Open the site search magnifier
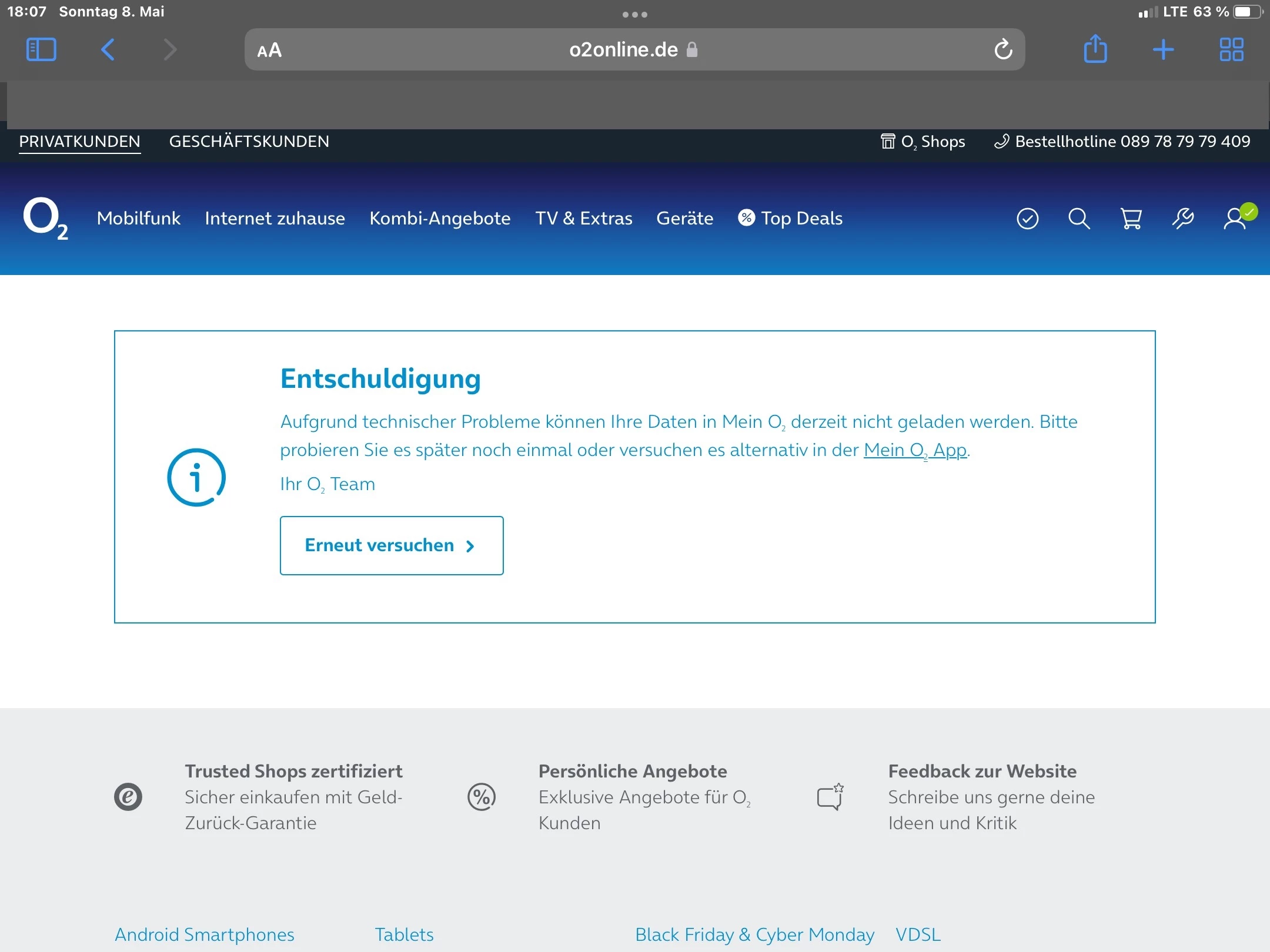 coord(1079,219)
